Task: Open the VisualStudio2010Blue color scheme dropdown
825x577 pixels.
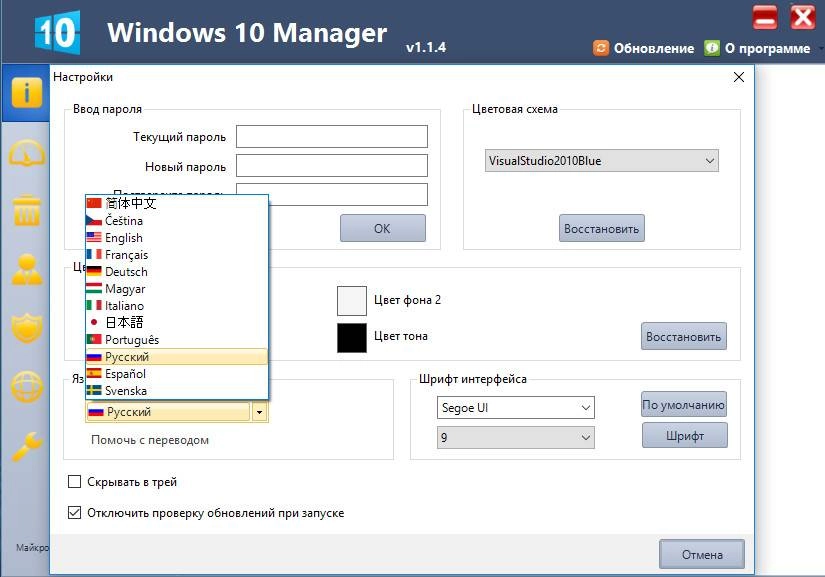Action: (x=601, y=161)
